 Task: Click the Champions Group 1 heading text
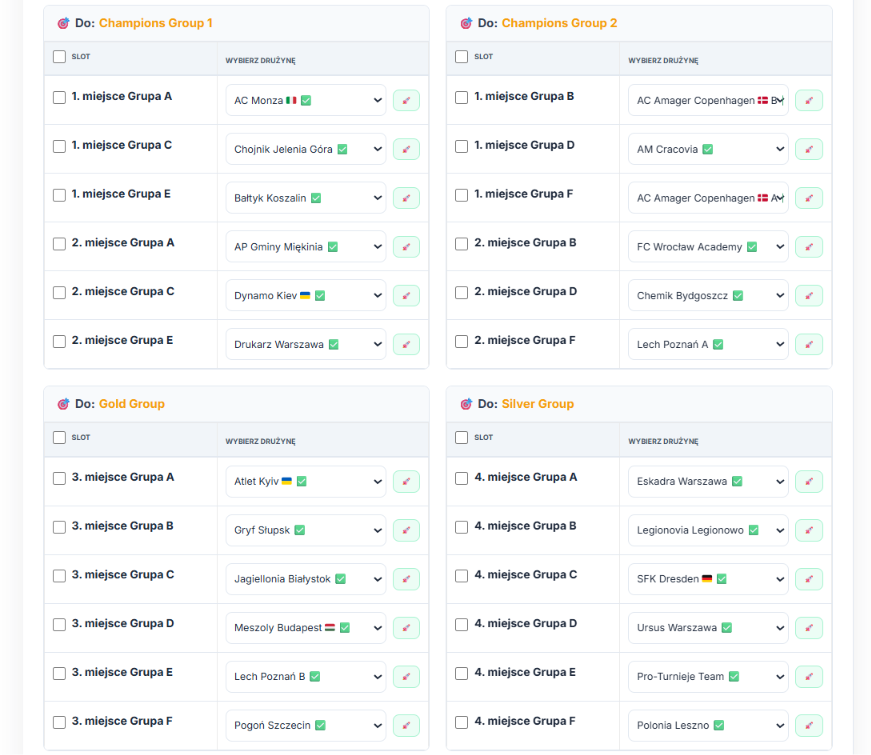[156, 23]
